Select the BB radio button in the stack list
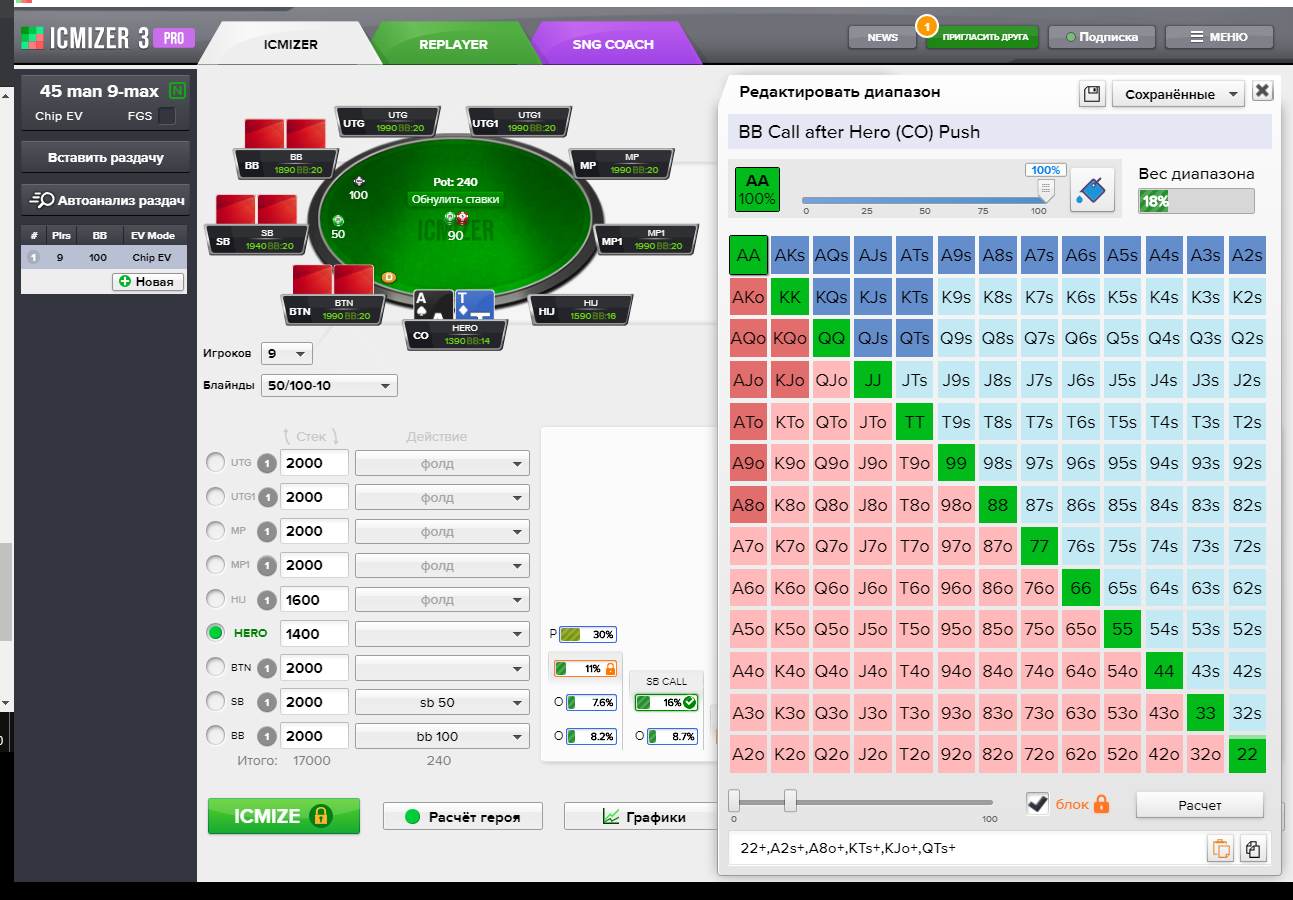Screen dimensions: 1293x900 (x=215, y=736)
